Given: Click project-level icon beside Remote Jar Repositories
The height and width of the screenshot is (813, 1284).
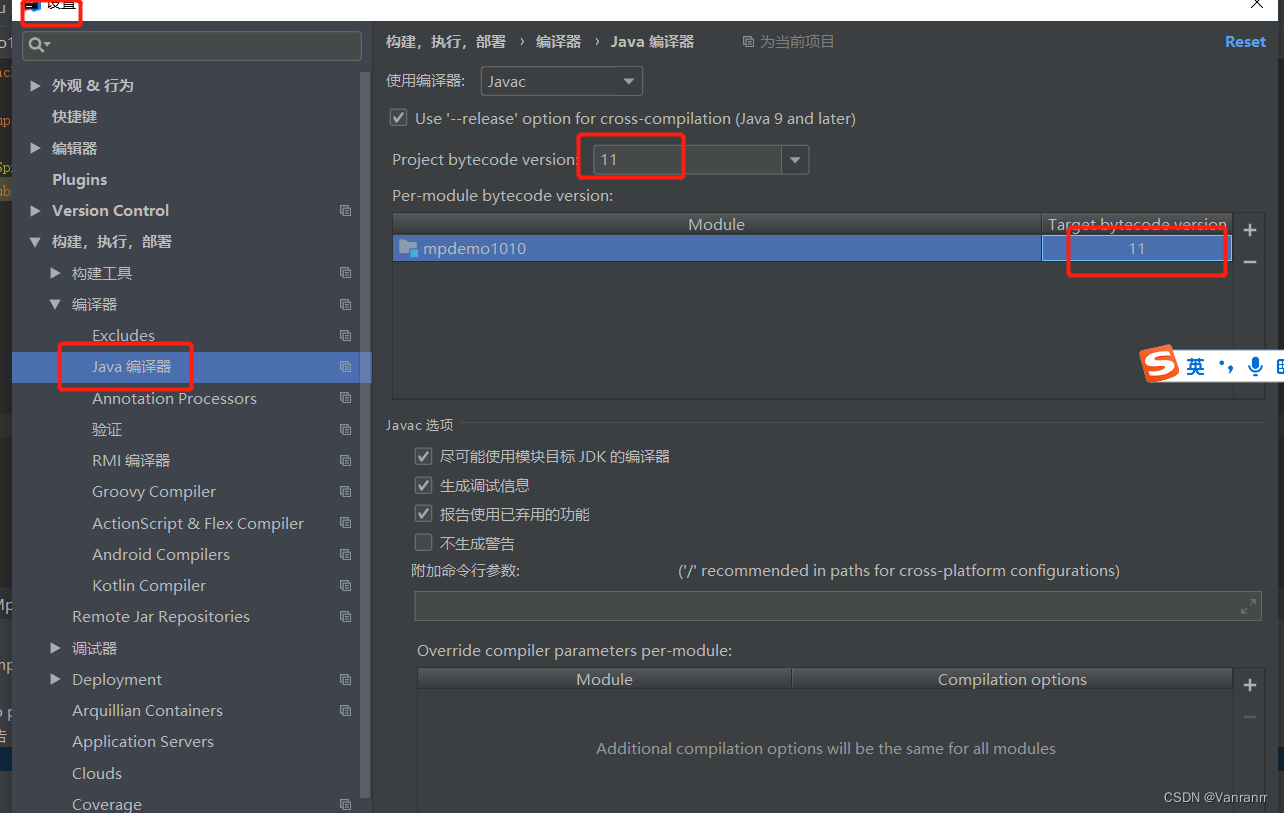Looking at the screenshot, I should 345,617.
